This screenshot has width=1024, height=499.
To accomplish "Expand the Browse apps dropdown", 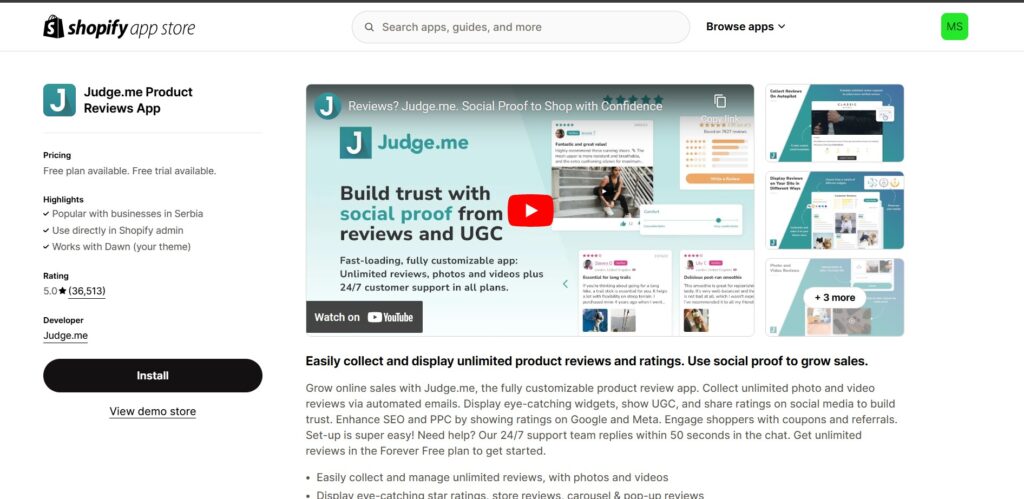I will click(745, 27).
